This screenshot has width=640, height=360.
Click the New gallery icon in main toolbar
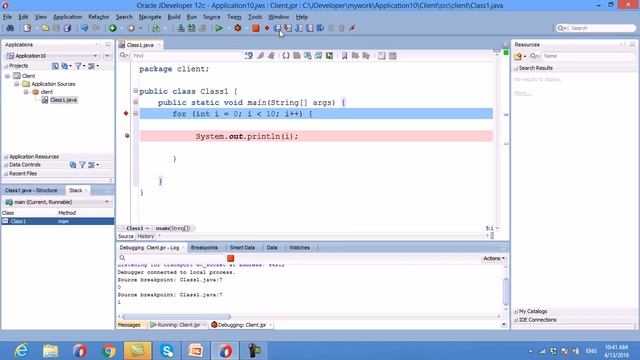coord(27,28)
